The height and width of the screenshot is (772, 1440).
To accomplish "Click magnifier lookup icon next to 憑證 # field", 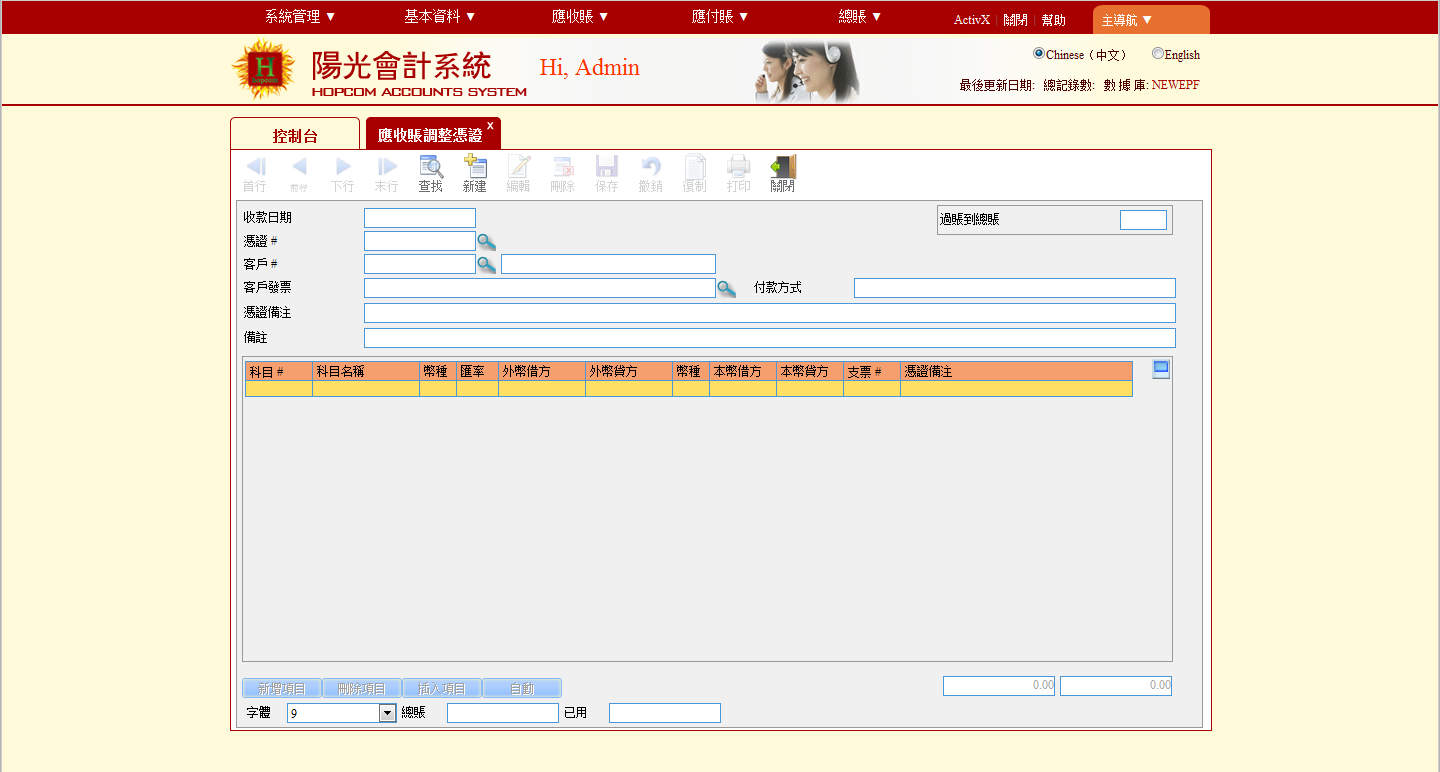I will (486, 241).
